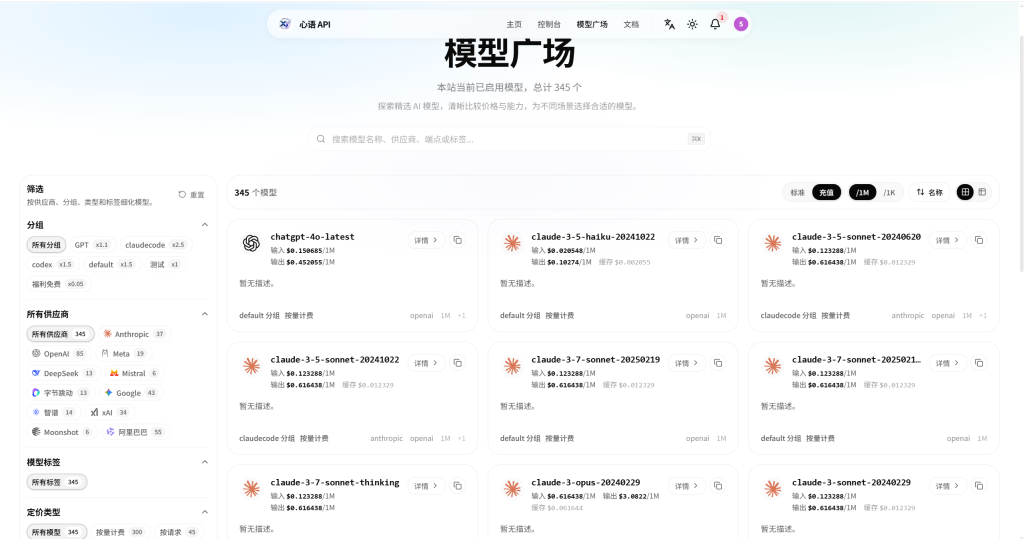Copy claude-3-7-sonnet-20250219 model name

pyautogui.click(x=718, y=363)
